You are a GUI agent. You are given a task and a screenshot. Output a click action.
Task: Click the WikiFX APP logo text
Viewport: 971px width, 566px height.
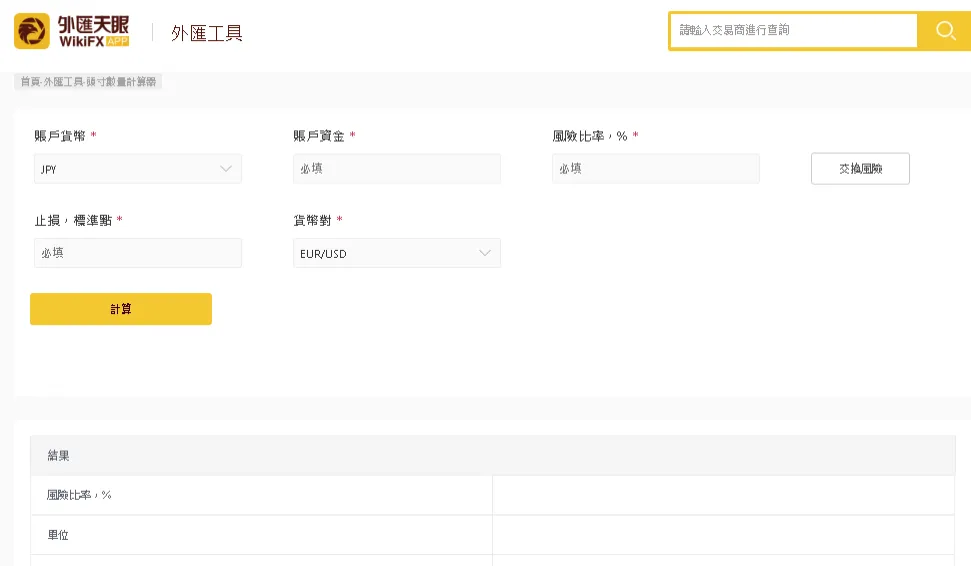94,31
